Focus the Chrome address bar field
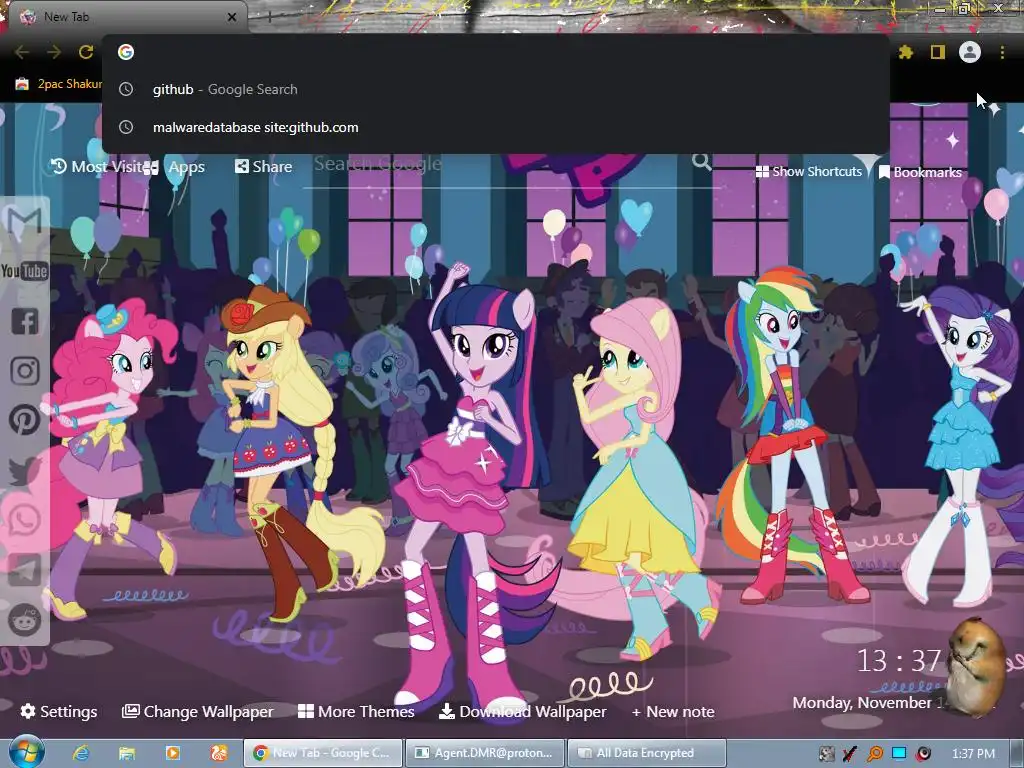The height and width of the screenshot is (768, 1024). point(496,52)
